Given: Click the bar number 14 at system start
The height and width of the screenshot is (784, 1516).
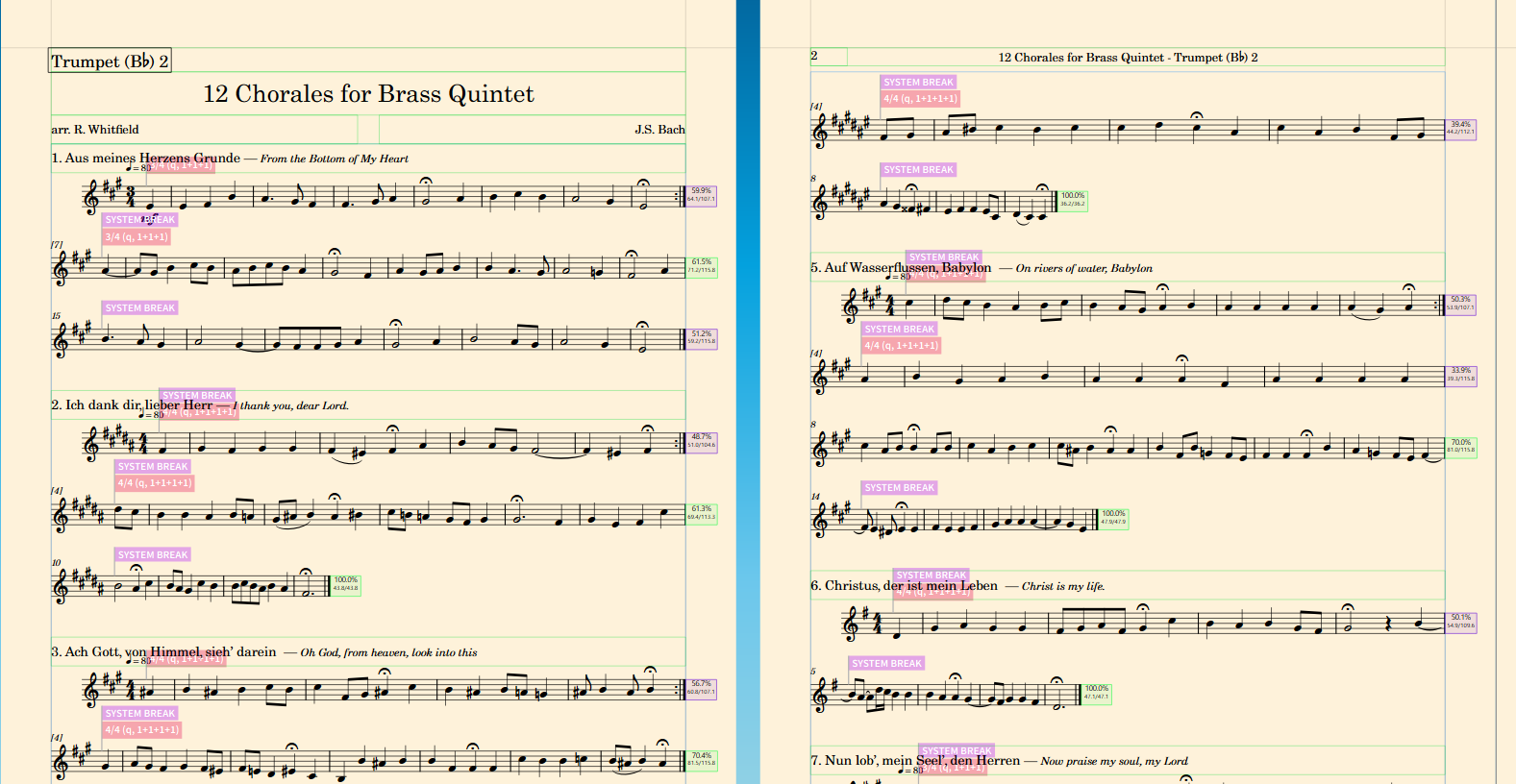Looking at the screenshot, I should click(815, 497).
